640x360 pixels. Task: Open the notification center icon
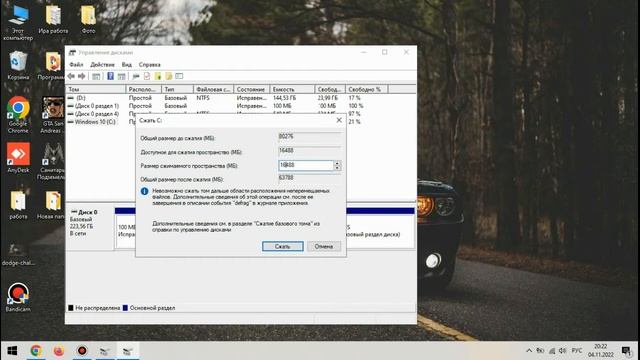click(626, 351)
